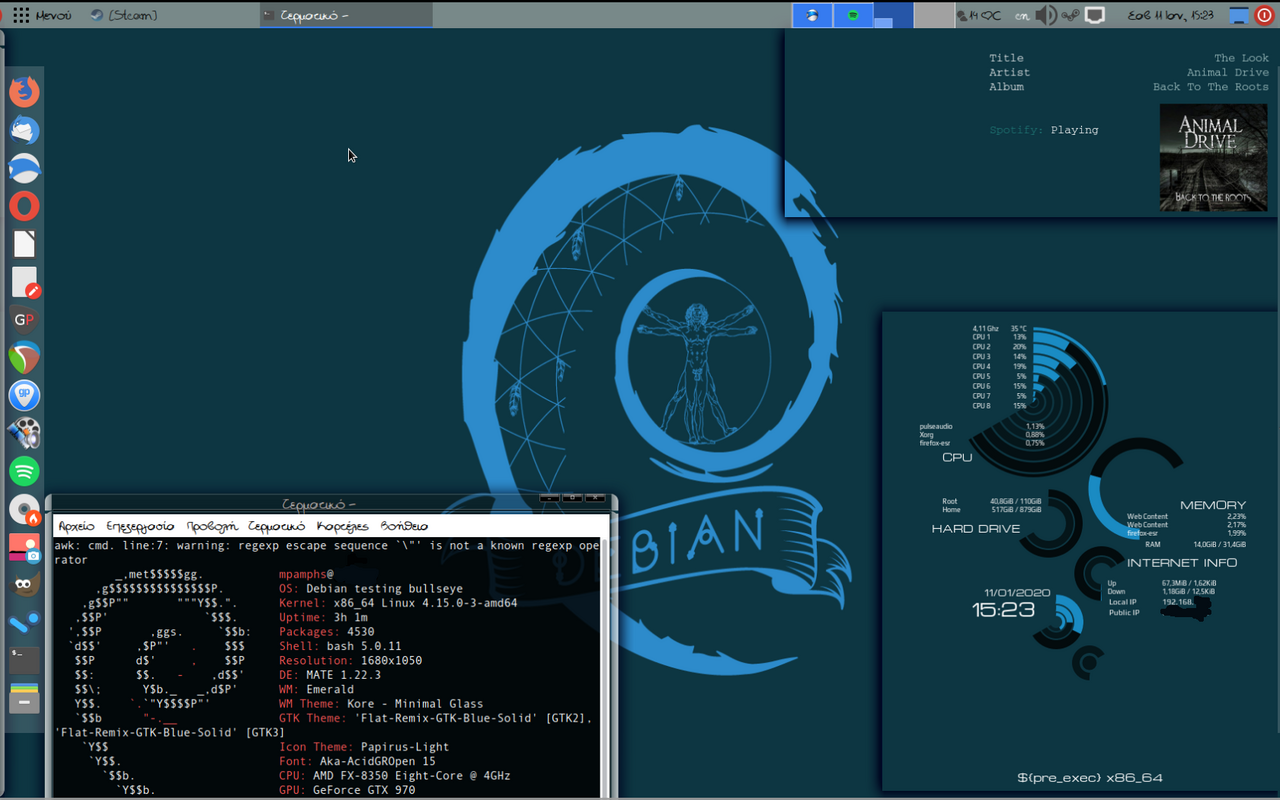
Task: Open SeaMonkey browser in the dock
Action: pyautogui.click(x=24, y=168)
